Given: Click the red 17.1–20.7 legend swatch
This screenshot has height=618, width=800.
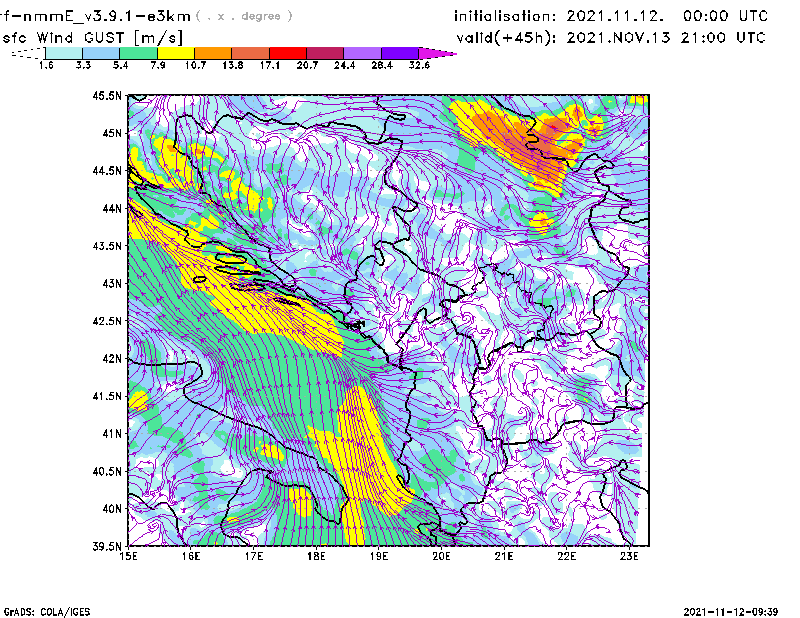Looking at the screenshot, I should tap(288, 53).
